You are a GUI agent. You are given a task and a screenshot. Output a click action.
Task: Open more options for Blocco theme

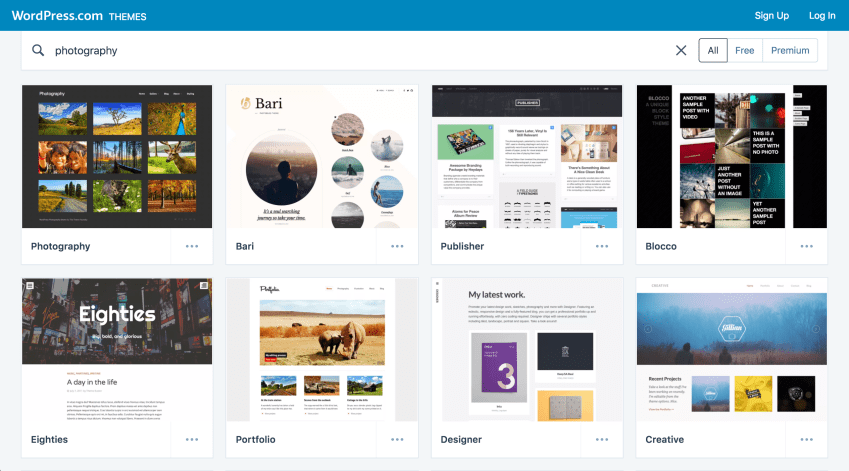point(806,246)
